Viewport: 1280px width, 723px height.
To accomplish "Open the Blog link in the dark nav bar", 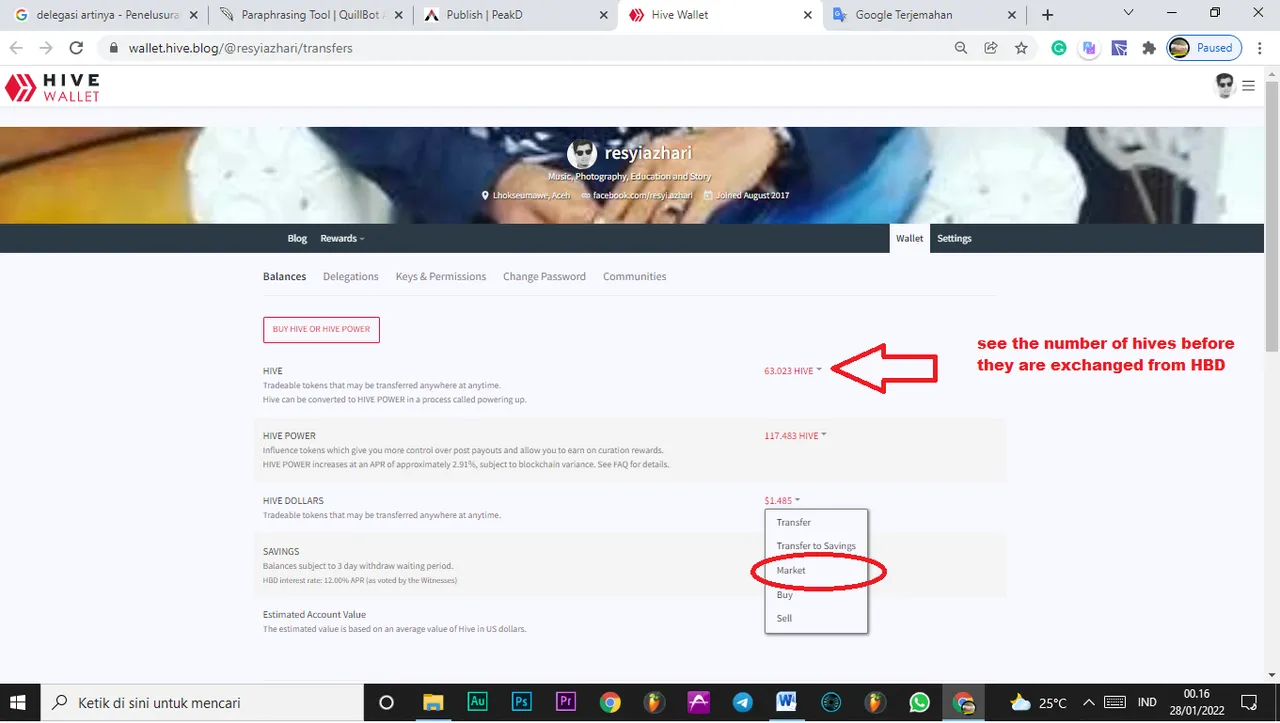I will (297, 238).
